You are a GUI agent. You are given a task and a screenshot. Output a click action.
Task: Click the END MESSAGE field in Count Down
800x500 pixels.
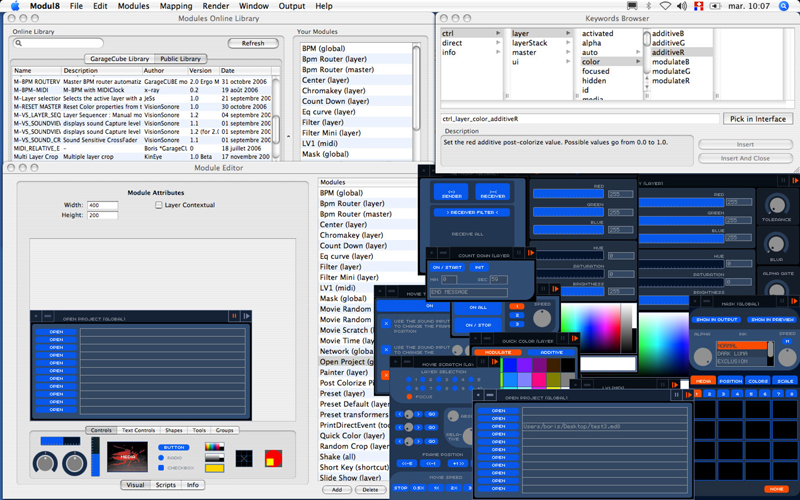pos(469,292)
